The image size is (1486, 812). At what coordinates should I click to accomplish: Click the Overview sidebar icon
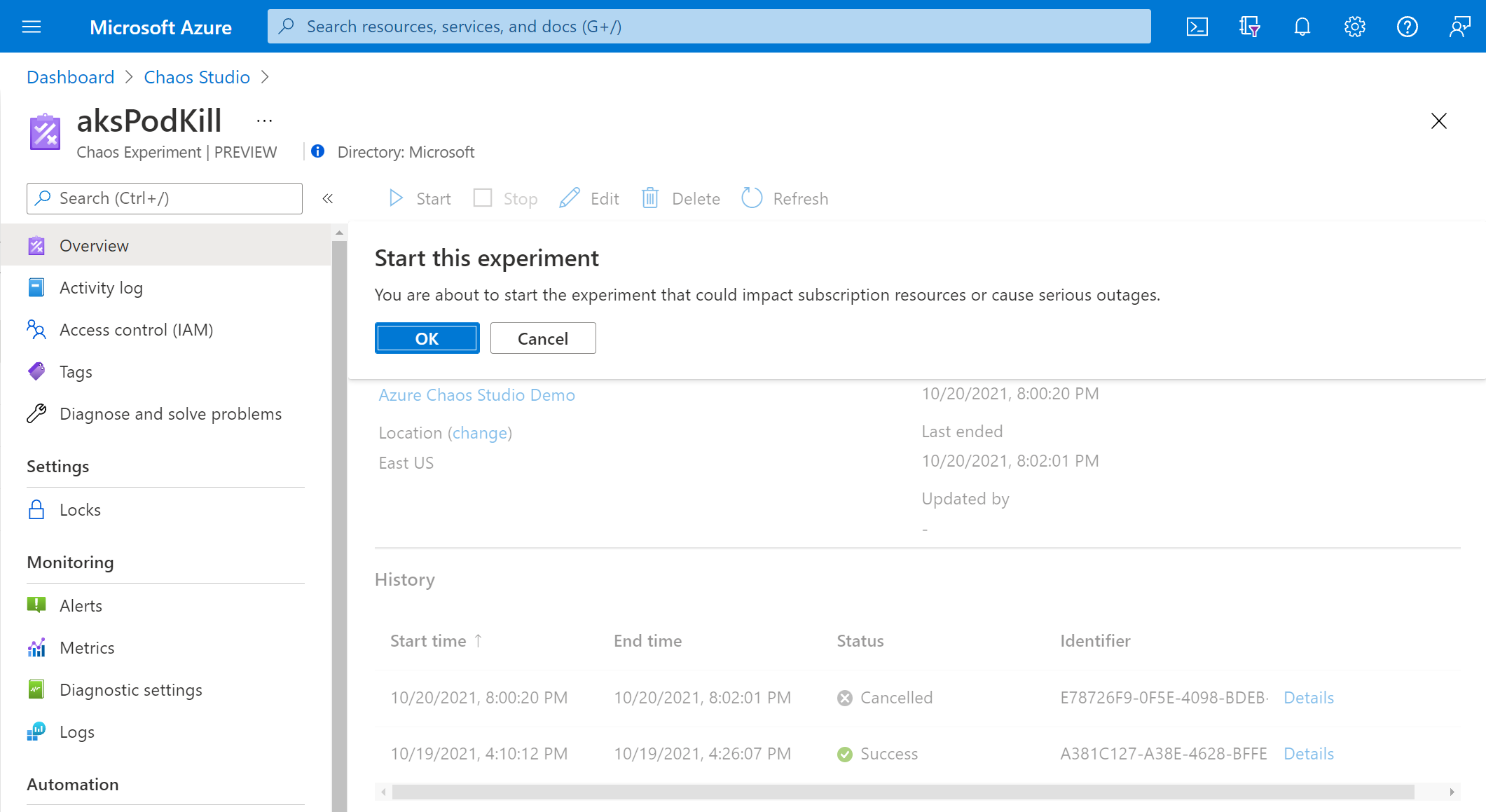pyautogui.click(x=37, y=245)
